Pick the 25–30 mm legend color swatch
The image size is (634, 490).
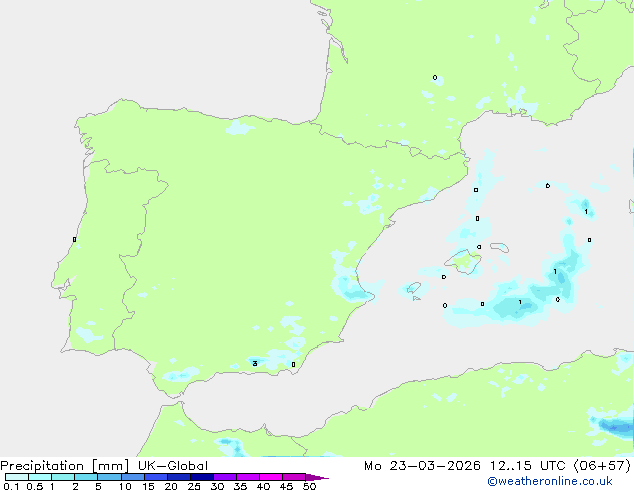(x=202, y=477)
